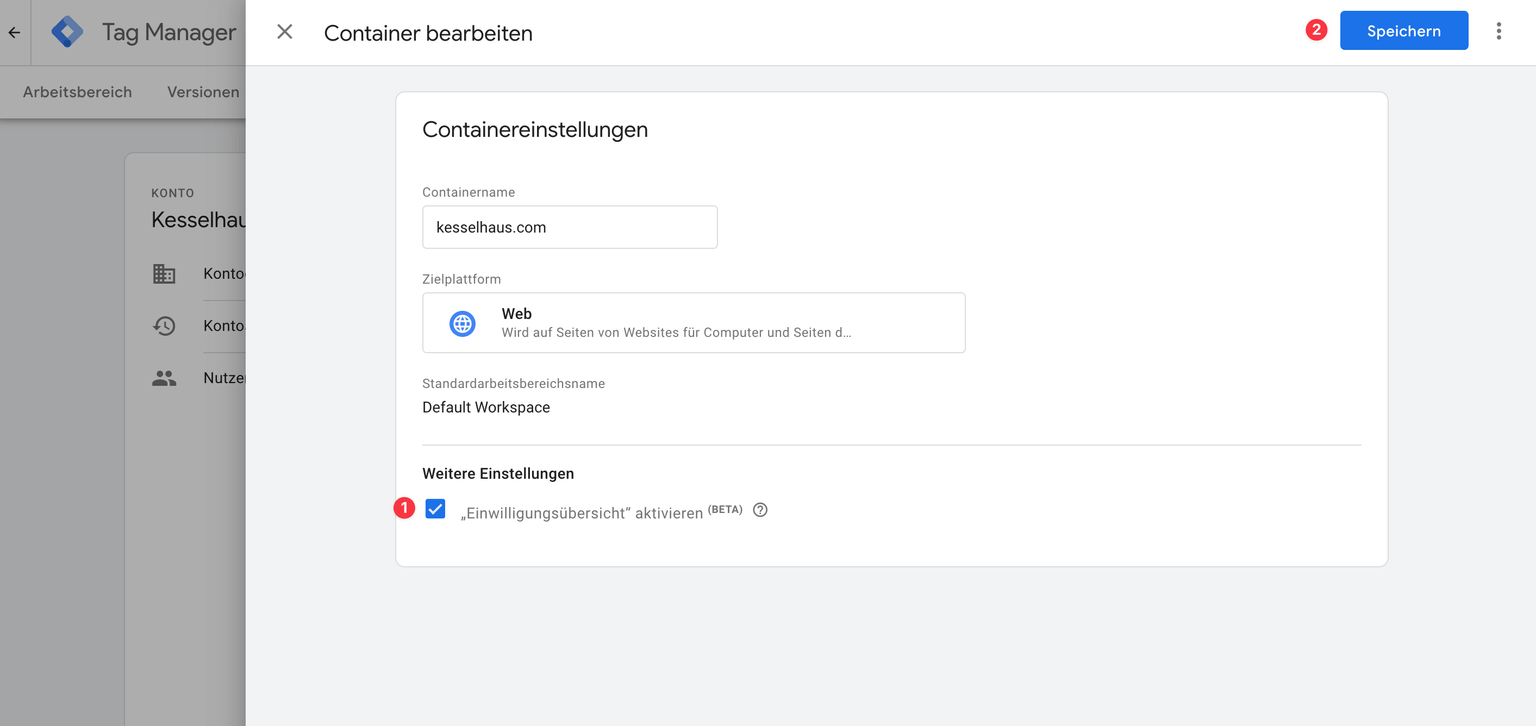
Task: Click the Speichern button
Action: click(x=1403, y=31)
